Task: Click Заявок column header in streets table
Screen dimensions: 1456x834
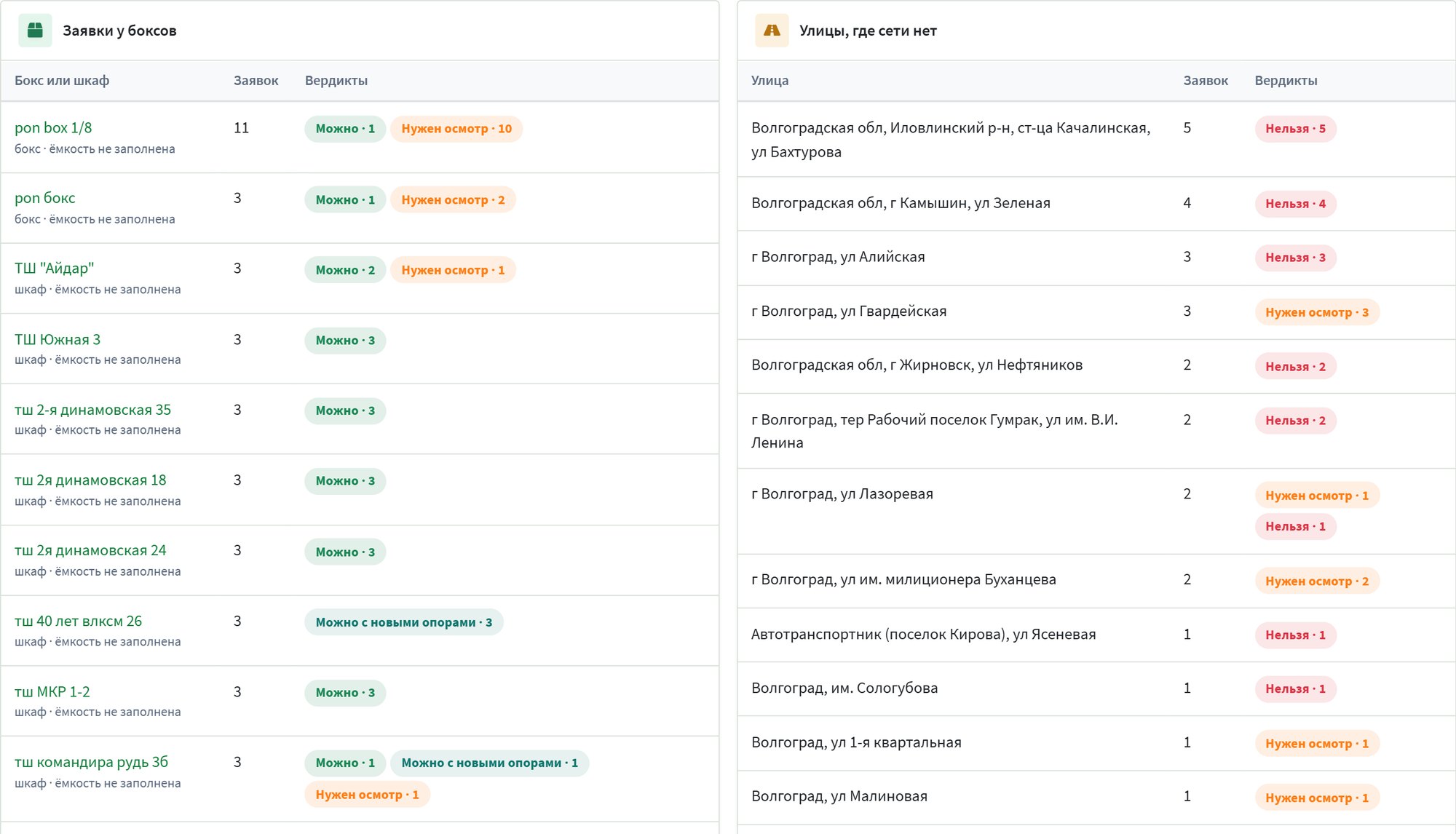Action: tap(1206, 81)
